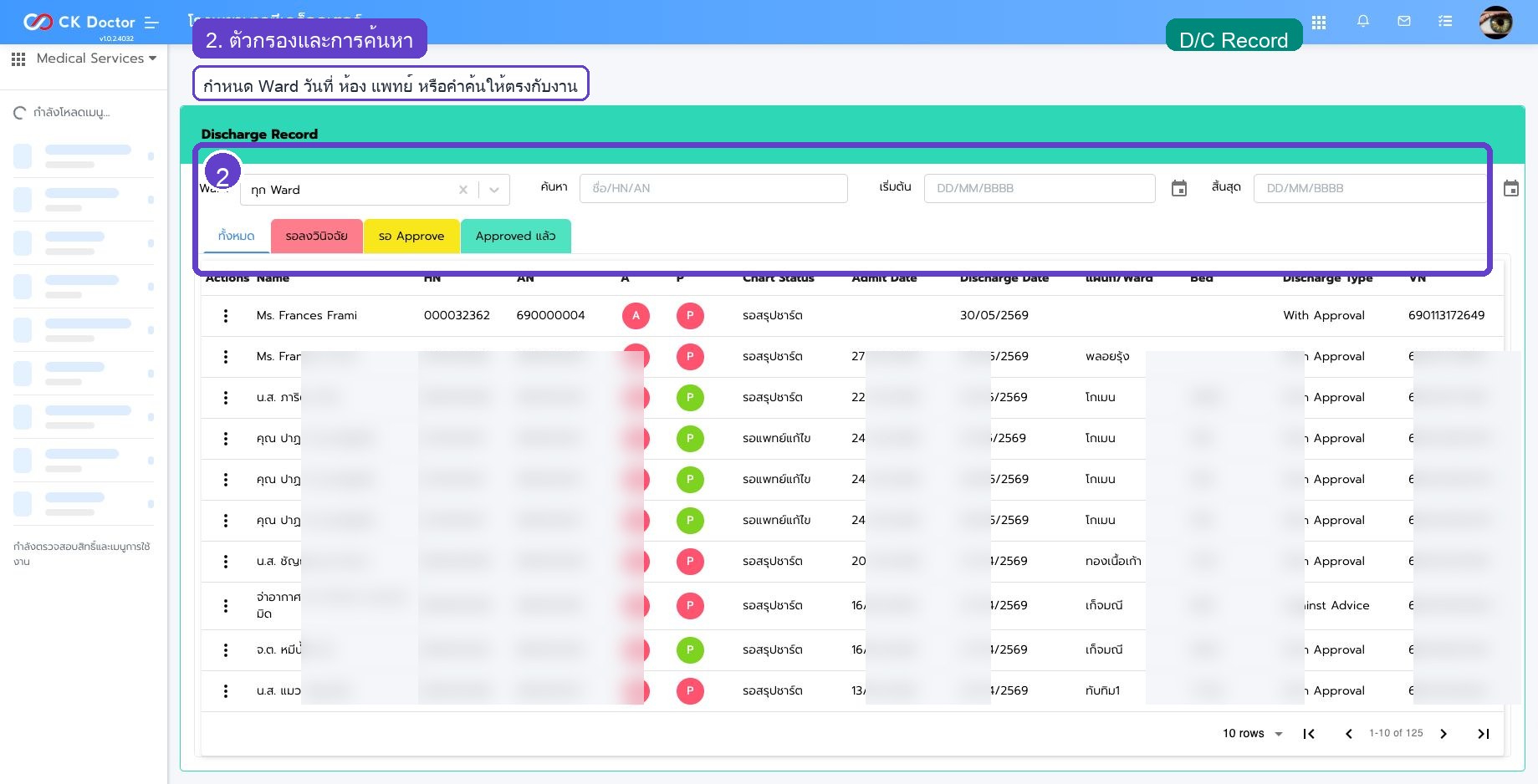
Task: Open the mail envelope icon
Action: (x=1404, y=22)
